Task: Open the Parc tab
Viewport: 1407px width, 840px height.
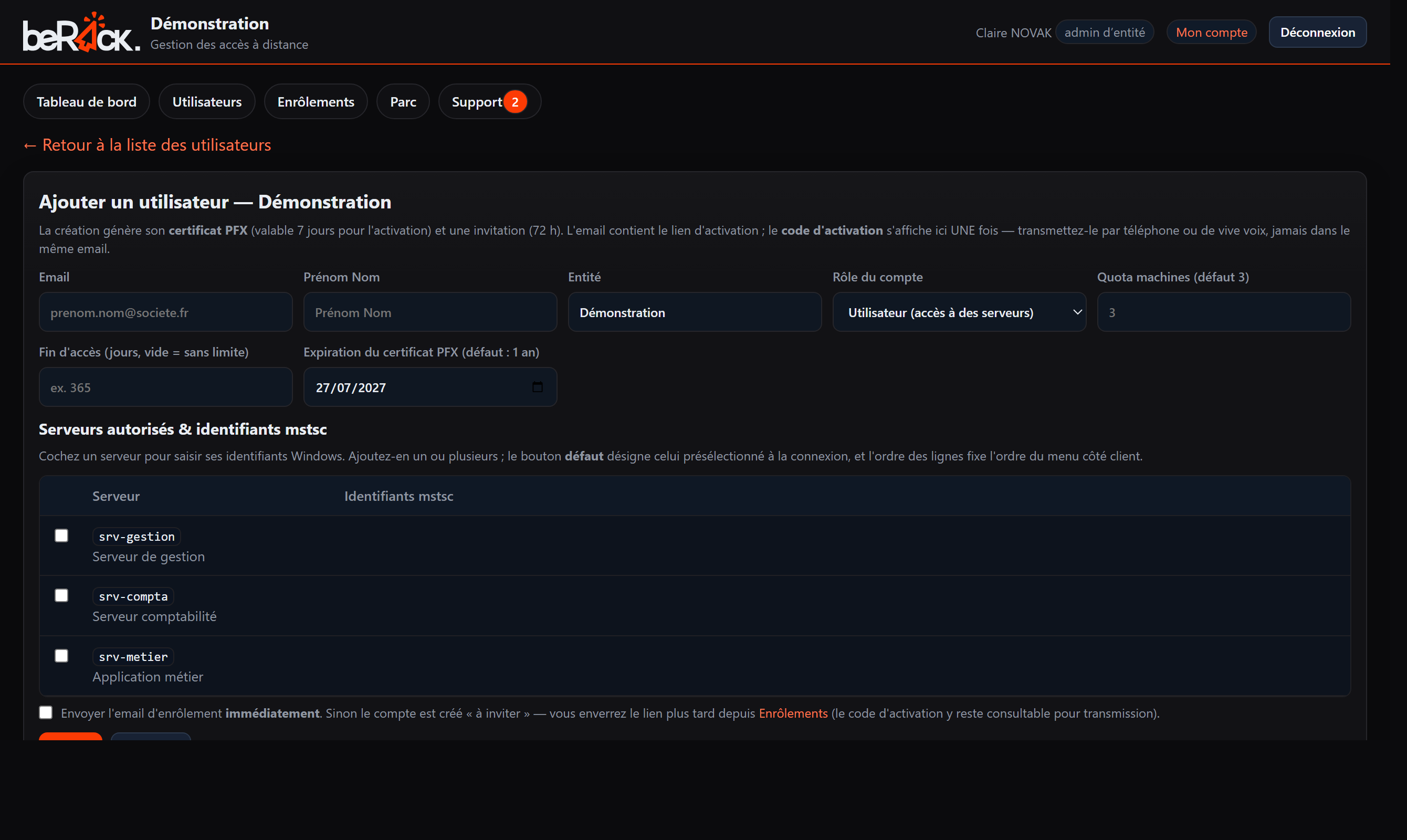Action: (x=403, y=102)
